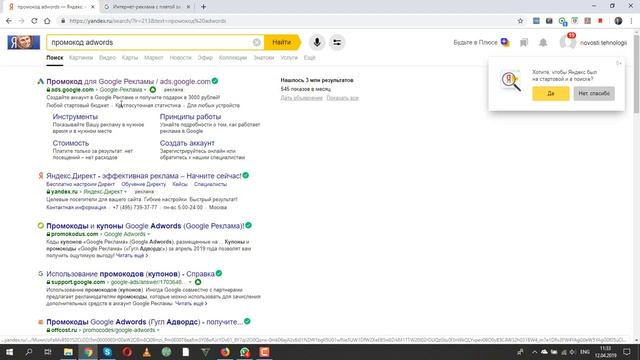Open the search settings sliders icon
This screenshot has height=360, width=640.
coord(337,42)
